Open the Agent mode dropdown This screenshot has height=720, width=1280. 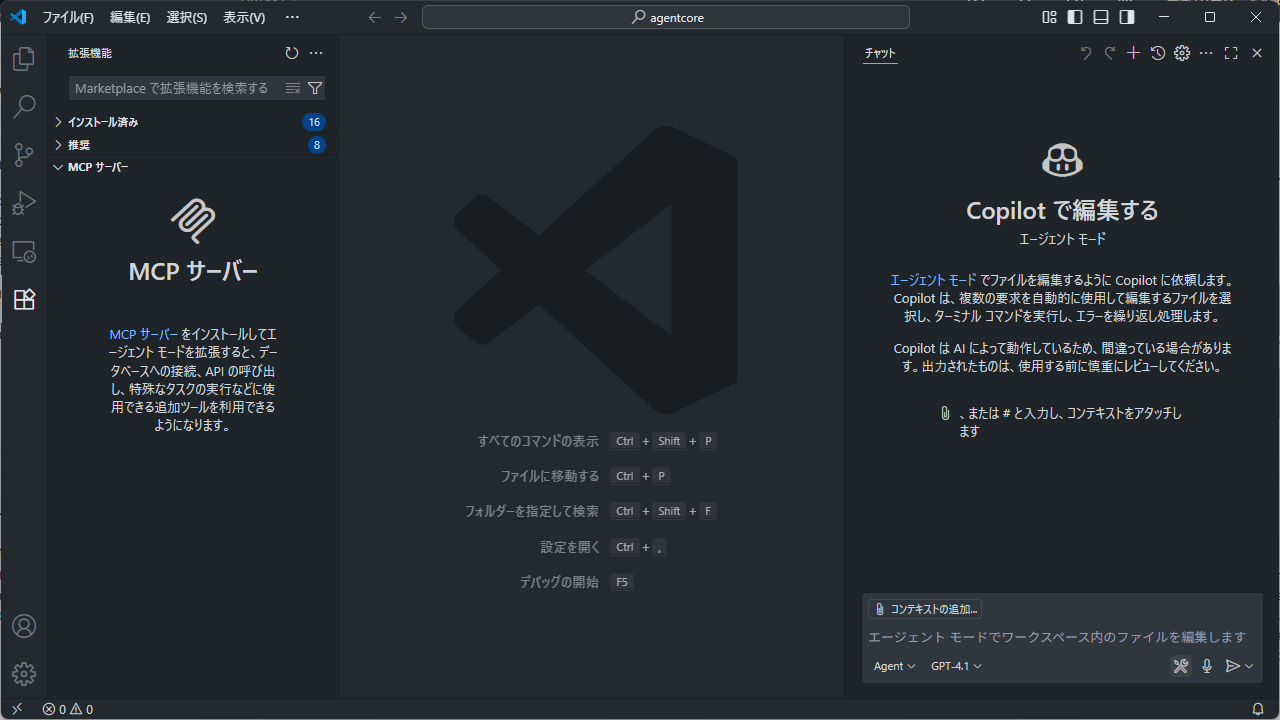(x=894, y=666)
